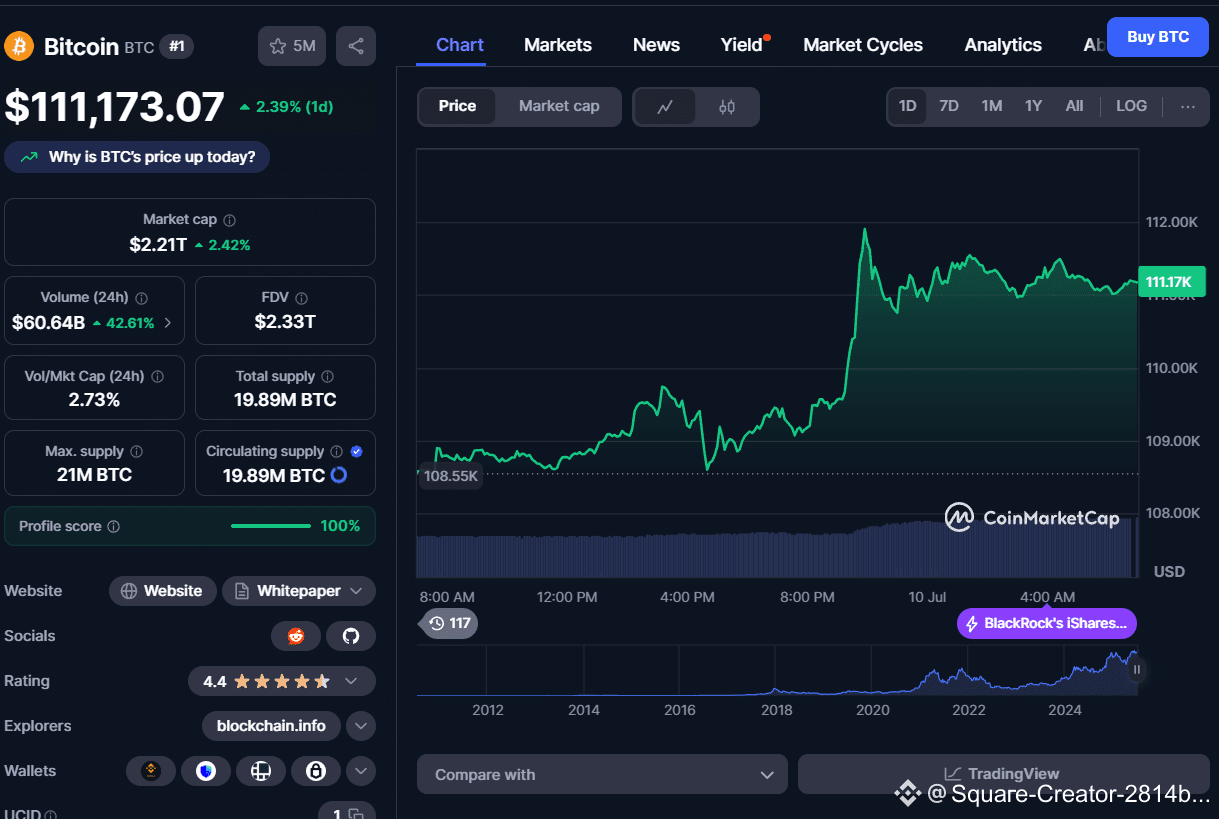Open the first orange wallet icon
Viewport: 1219px width, 819px height.
pos(151,771)
